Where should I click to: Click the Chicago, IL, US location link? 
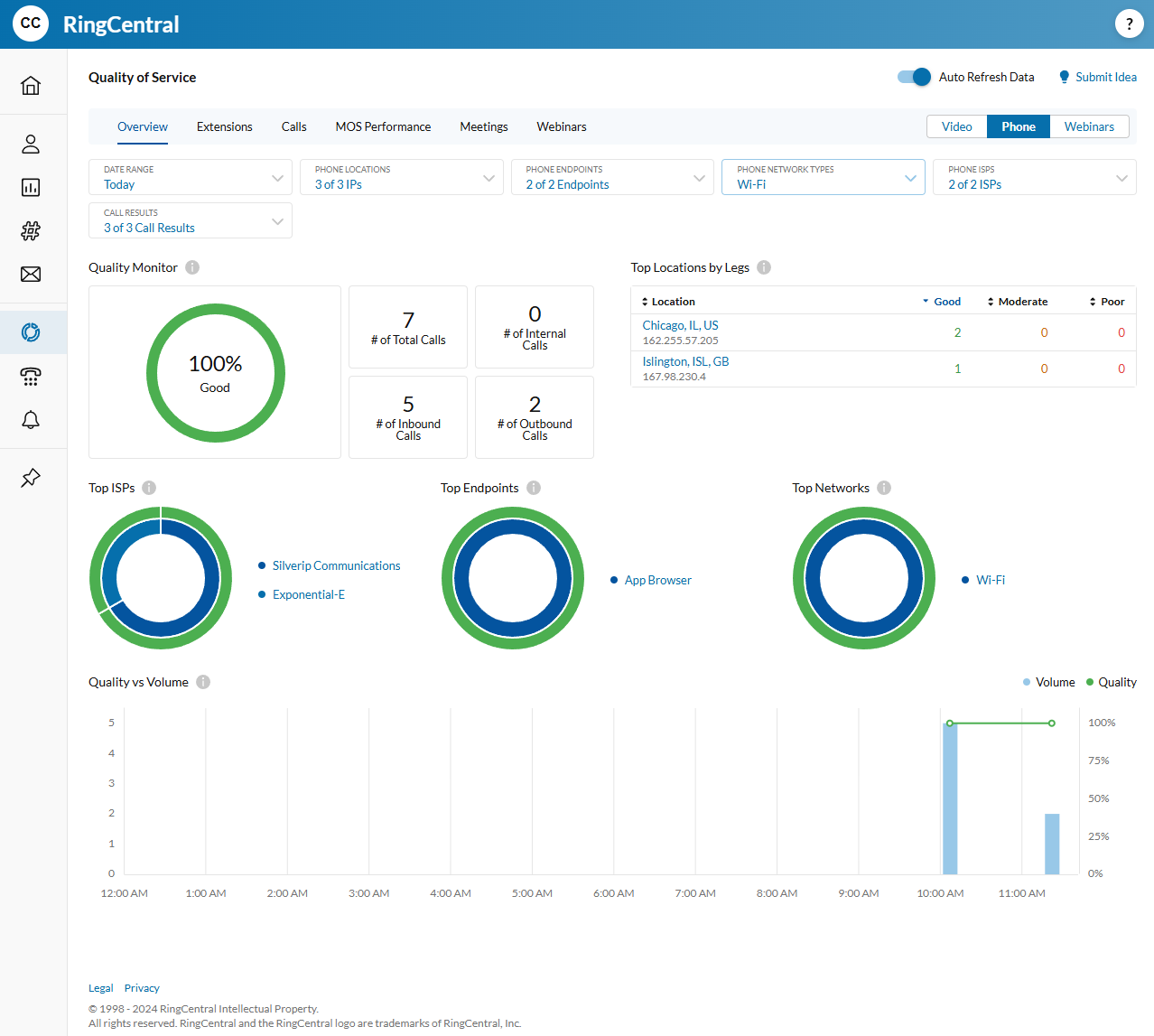coord(679,325)
